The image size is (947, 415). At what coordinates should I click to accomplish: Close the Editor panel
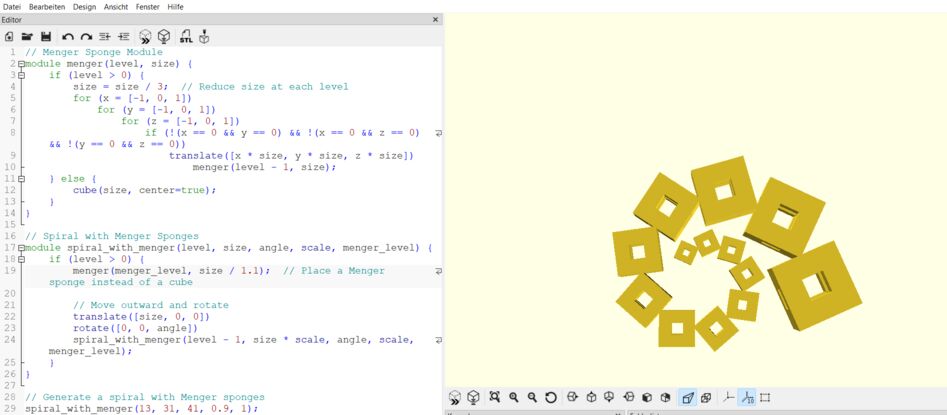click(x=436, y=20)
